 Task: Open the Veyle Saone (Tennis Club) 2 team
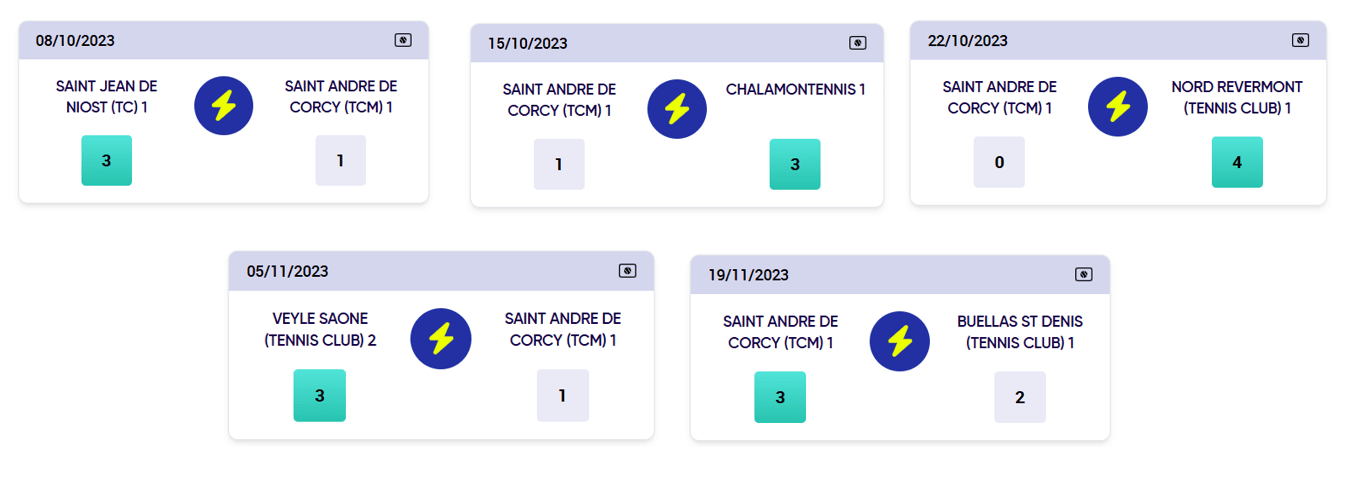point(320,329)
